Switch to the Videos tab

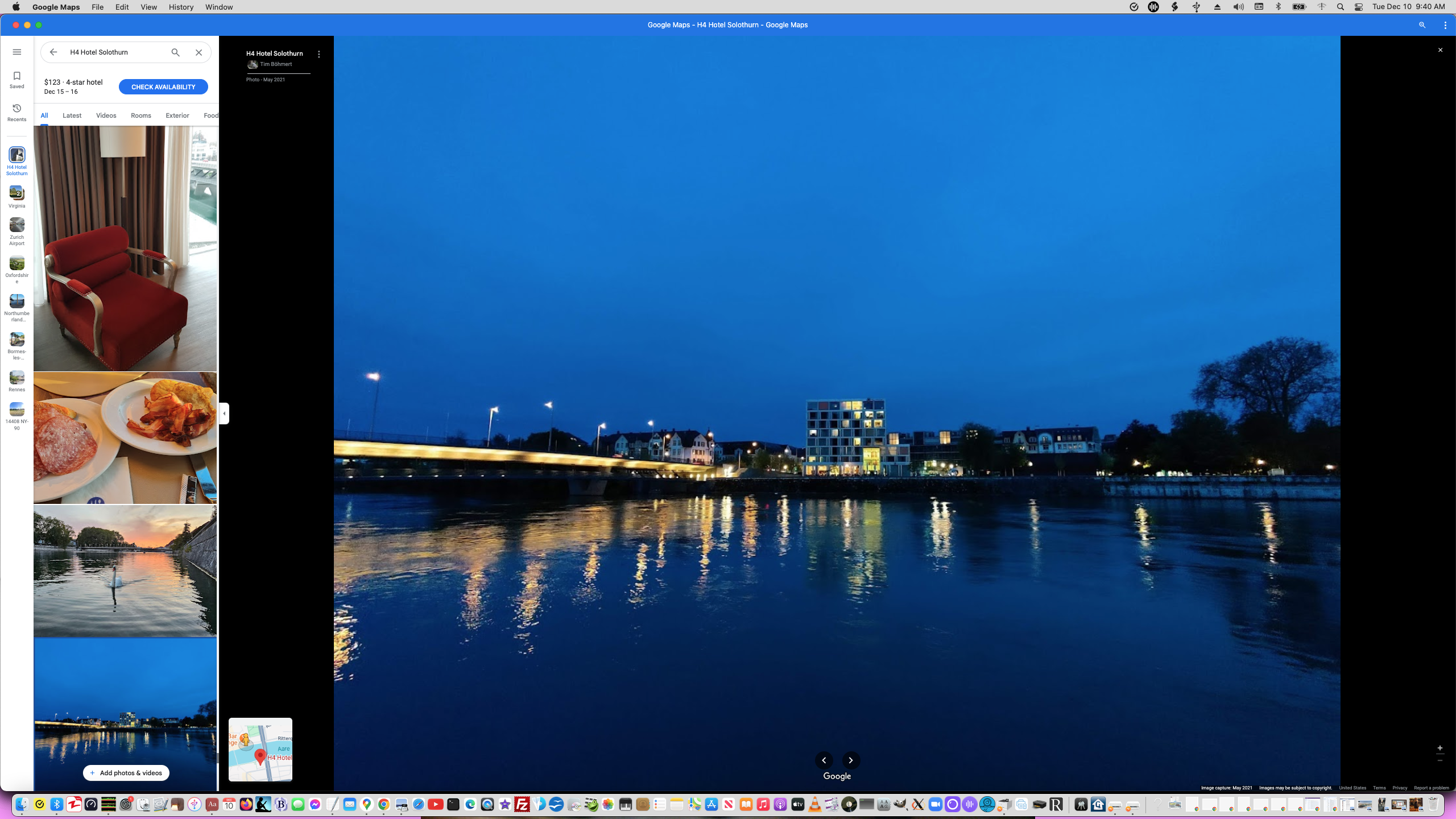(x=106, y=115)
